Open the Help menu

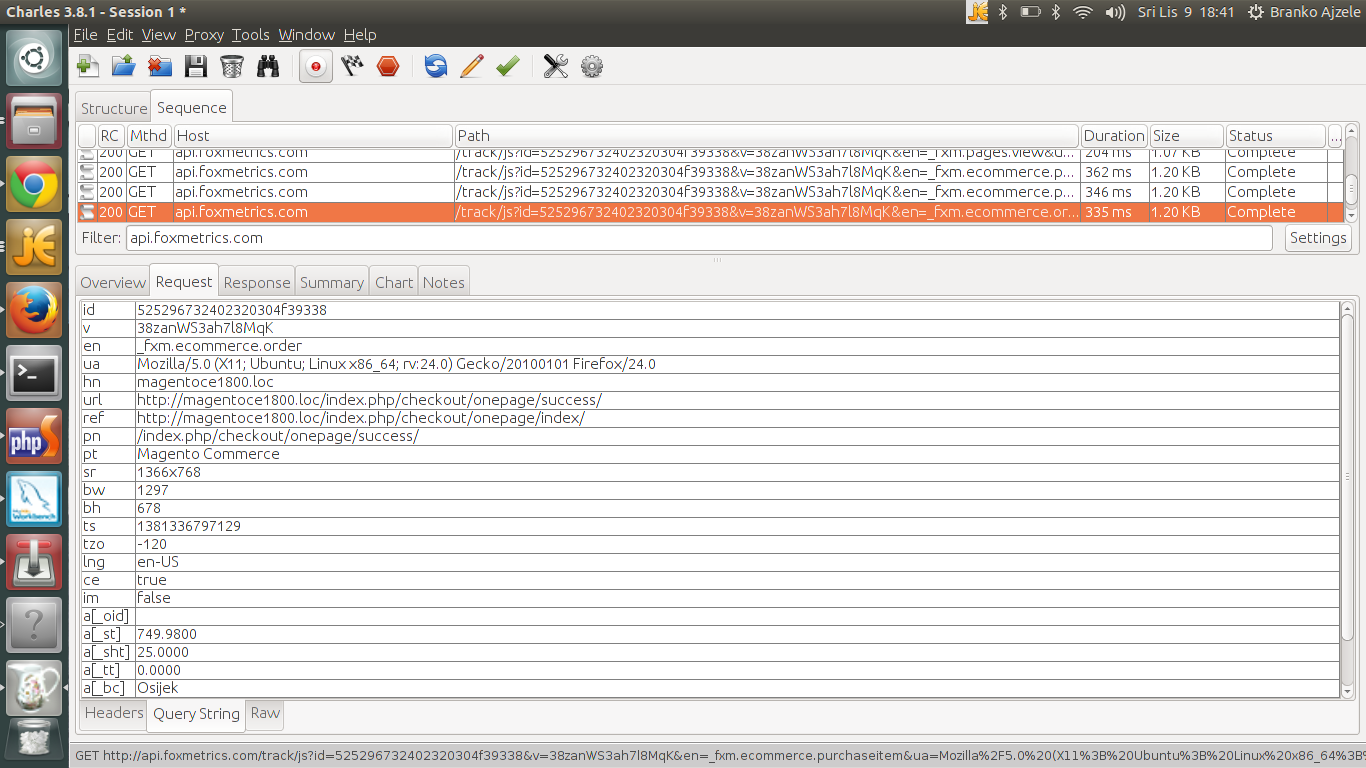[x=360, y=35]
